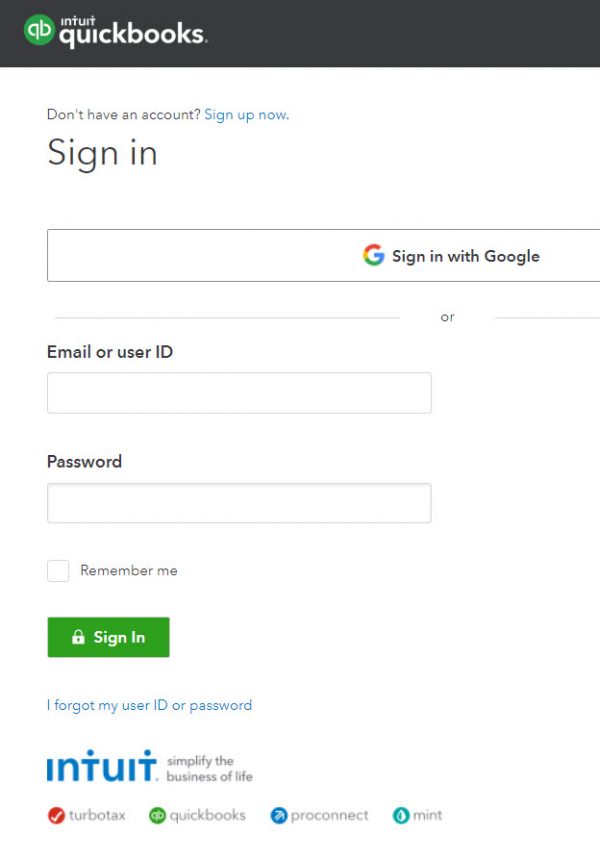Viewport: 600px width, 860px height.
Task: Click the ProConnect icon in the footer
Action: click(x=278, y=815)
